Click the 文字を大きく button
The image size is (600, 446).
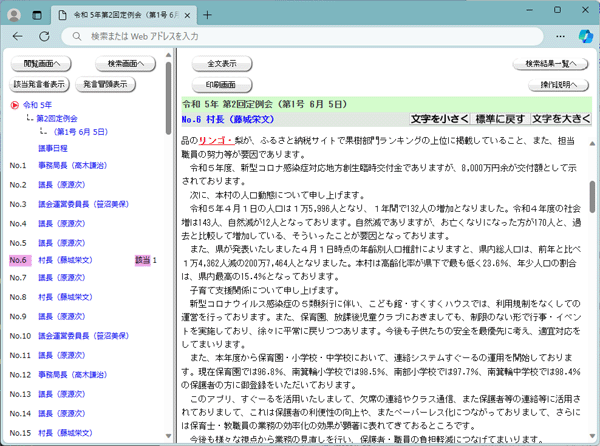(x=561, y=119)
